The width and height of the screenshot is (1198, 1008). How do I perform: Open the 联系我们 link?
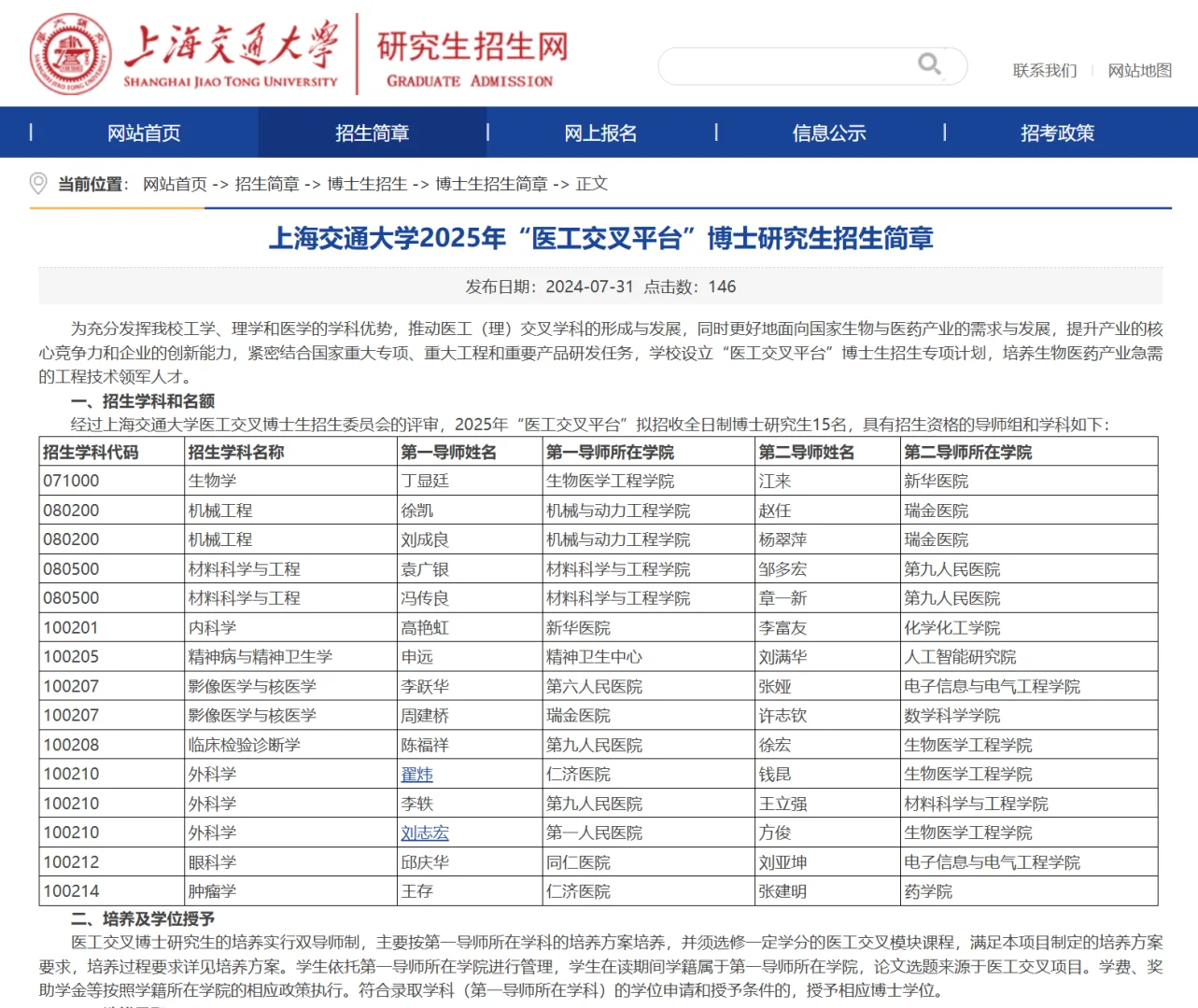(1045, 71)
